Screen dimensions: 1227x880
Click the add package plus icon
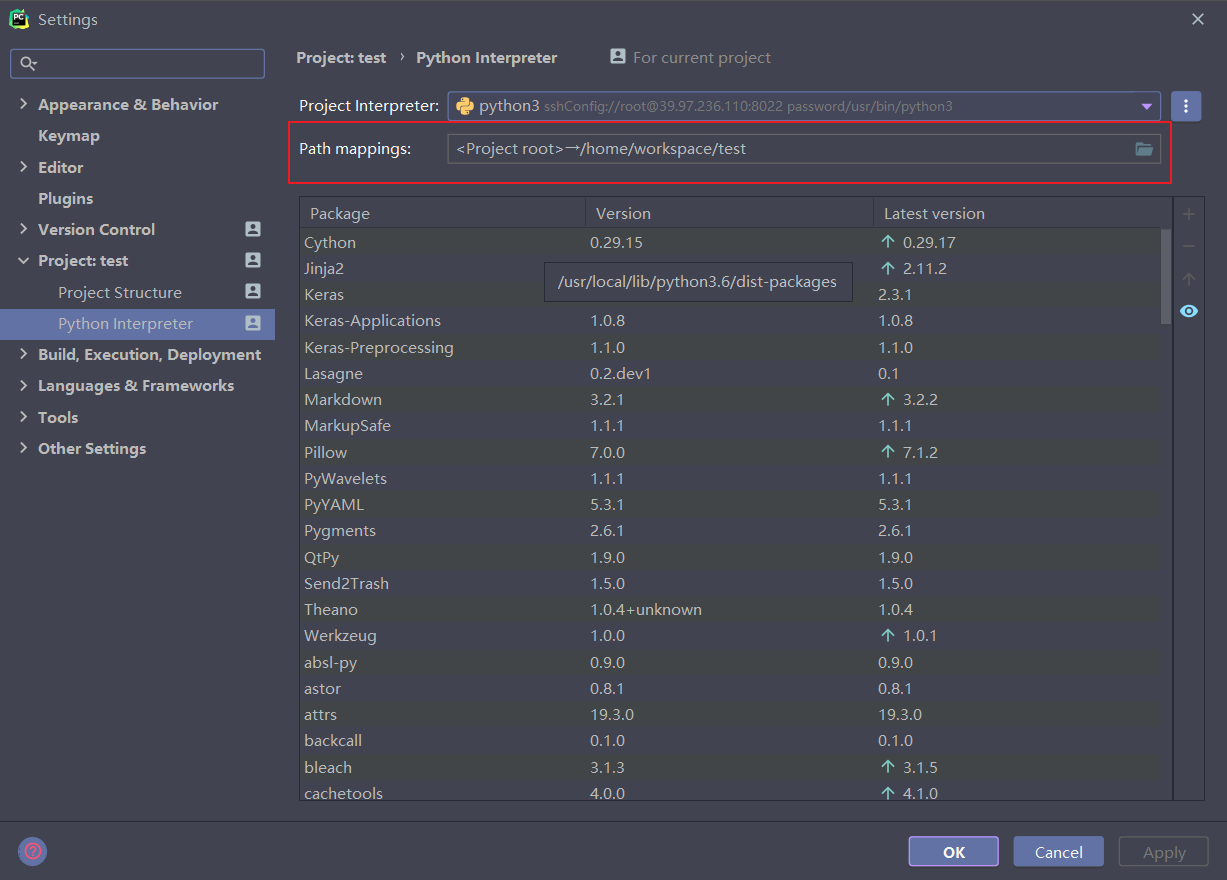pyautogui.click(x=1189, y=214)
